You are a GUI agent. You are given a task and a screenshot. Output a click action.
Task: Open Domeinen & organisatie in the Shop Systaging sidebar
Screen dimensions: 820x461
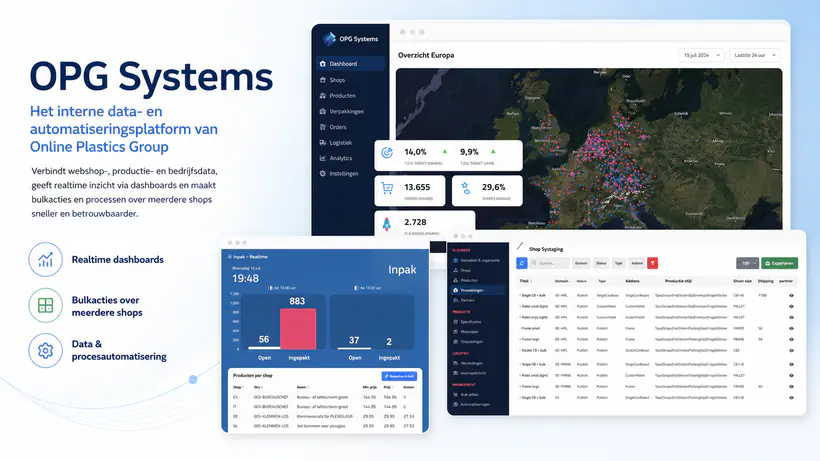click(477, 260)
